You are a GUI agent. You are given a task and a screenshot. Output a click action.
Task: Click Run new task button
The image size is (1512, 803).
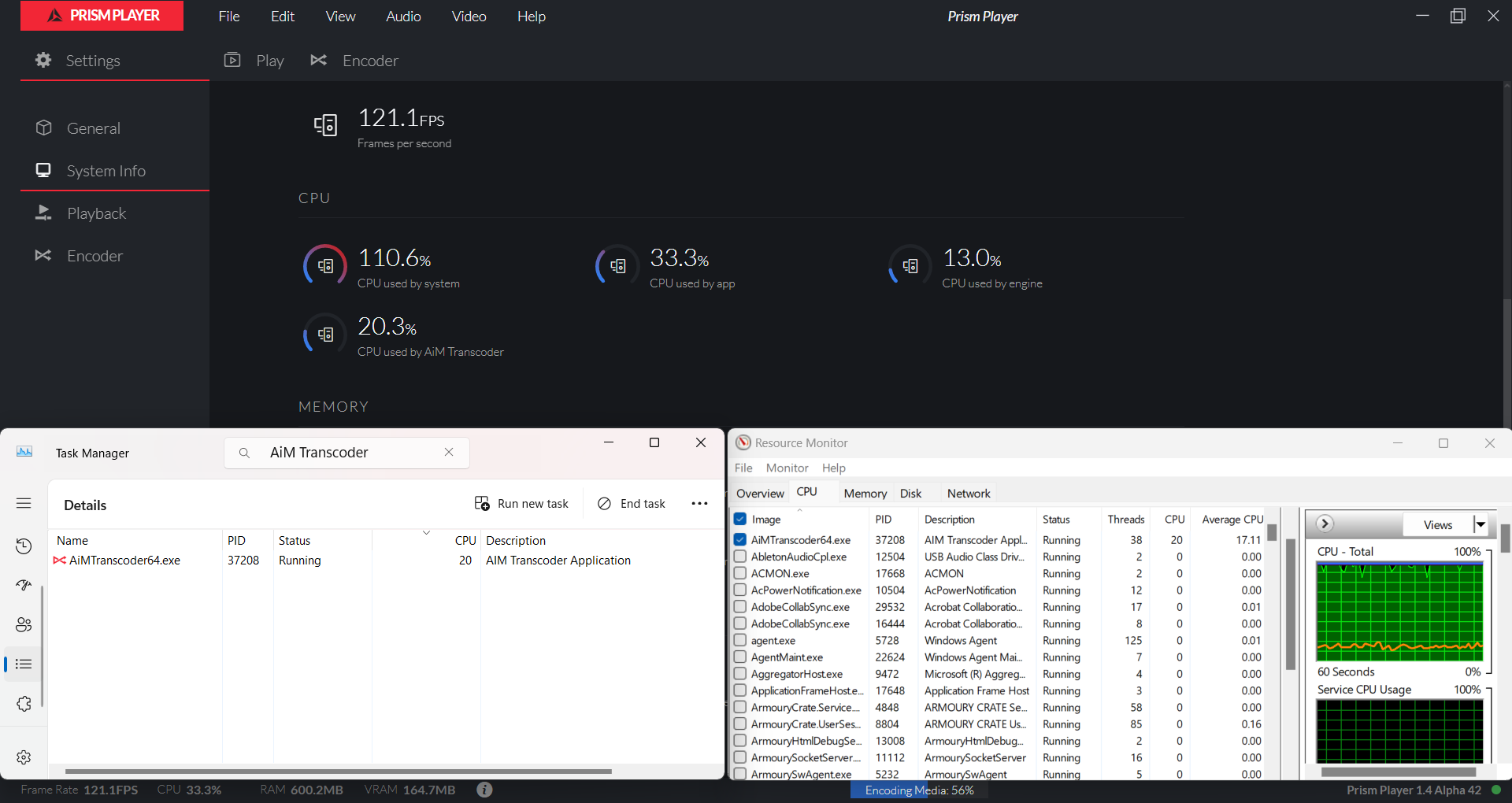521,503
